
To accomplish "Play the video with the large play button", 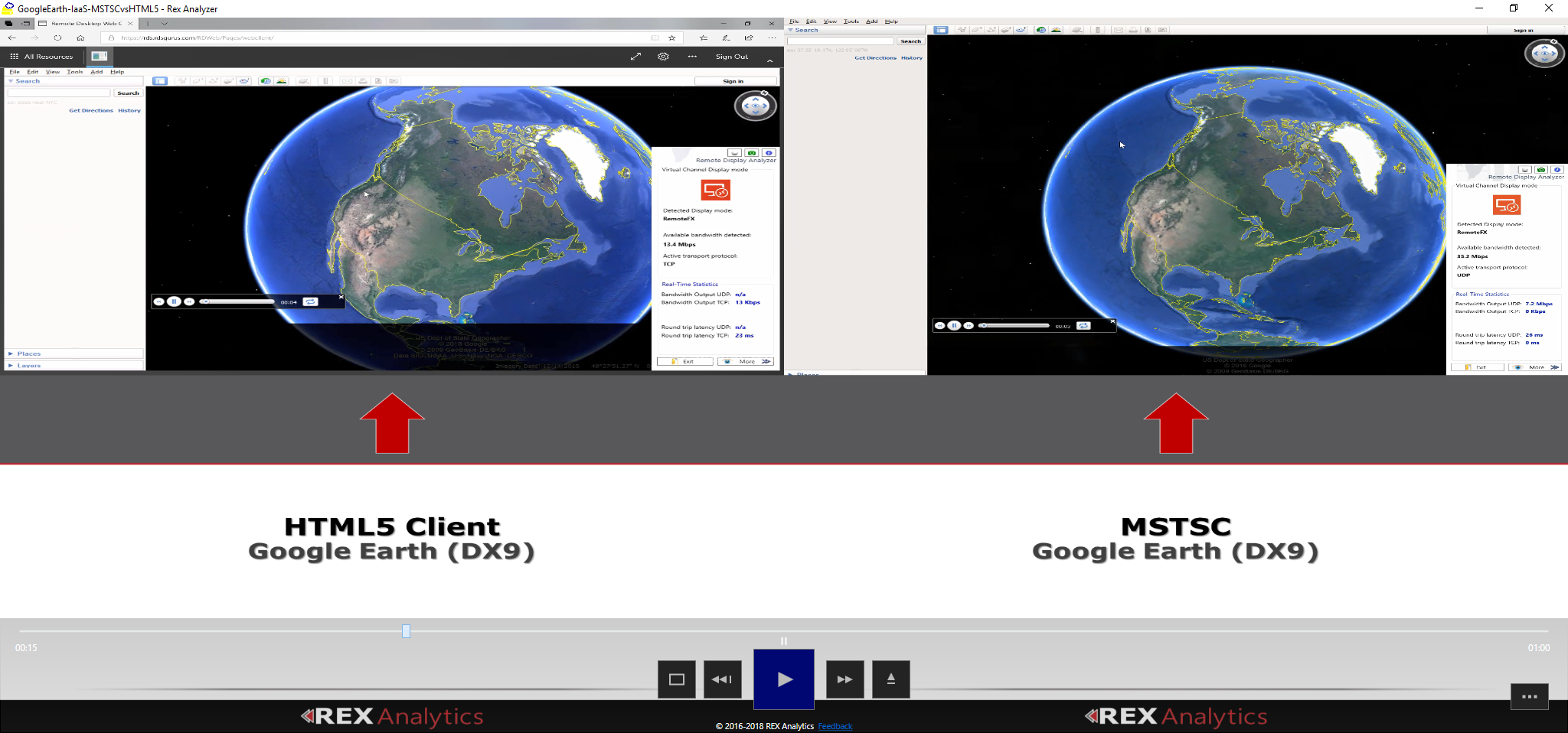I will click(783, 679).
